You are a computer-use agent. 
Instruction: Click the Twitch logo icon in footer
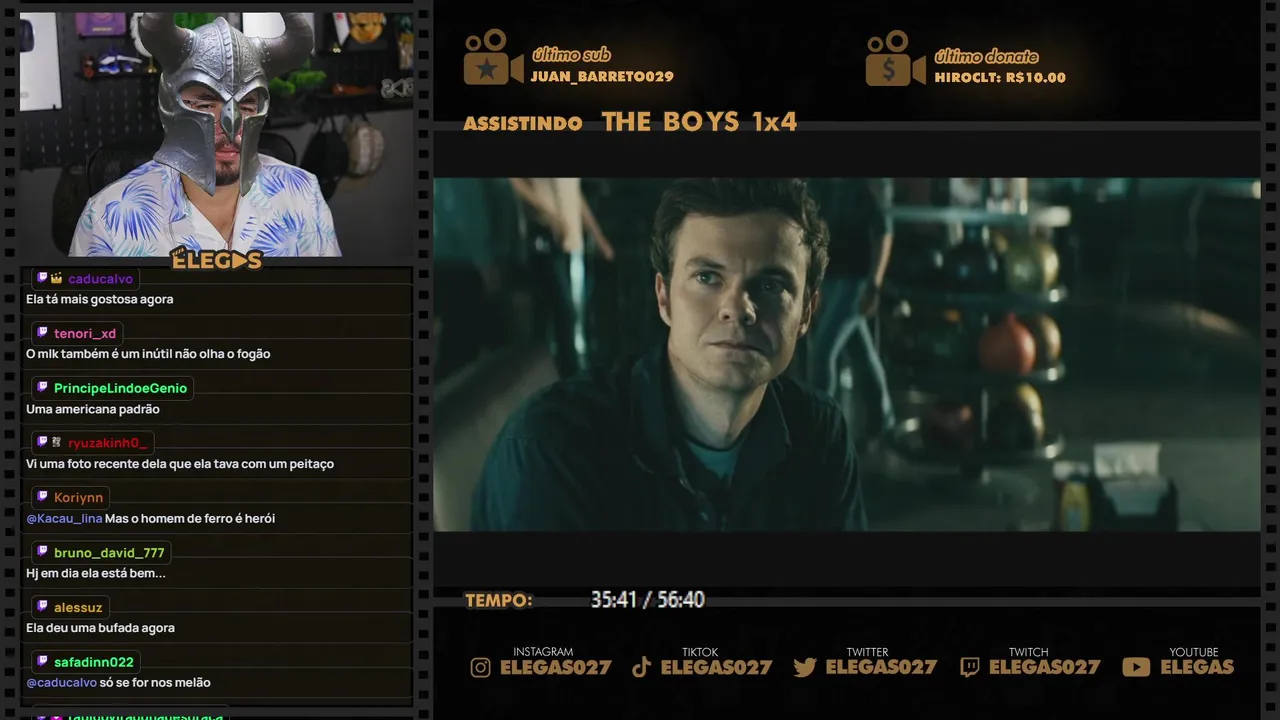tap(969, 667)
